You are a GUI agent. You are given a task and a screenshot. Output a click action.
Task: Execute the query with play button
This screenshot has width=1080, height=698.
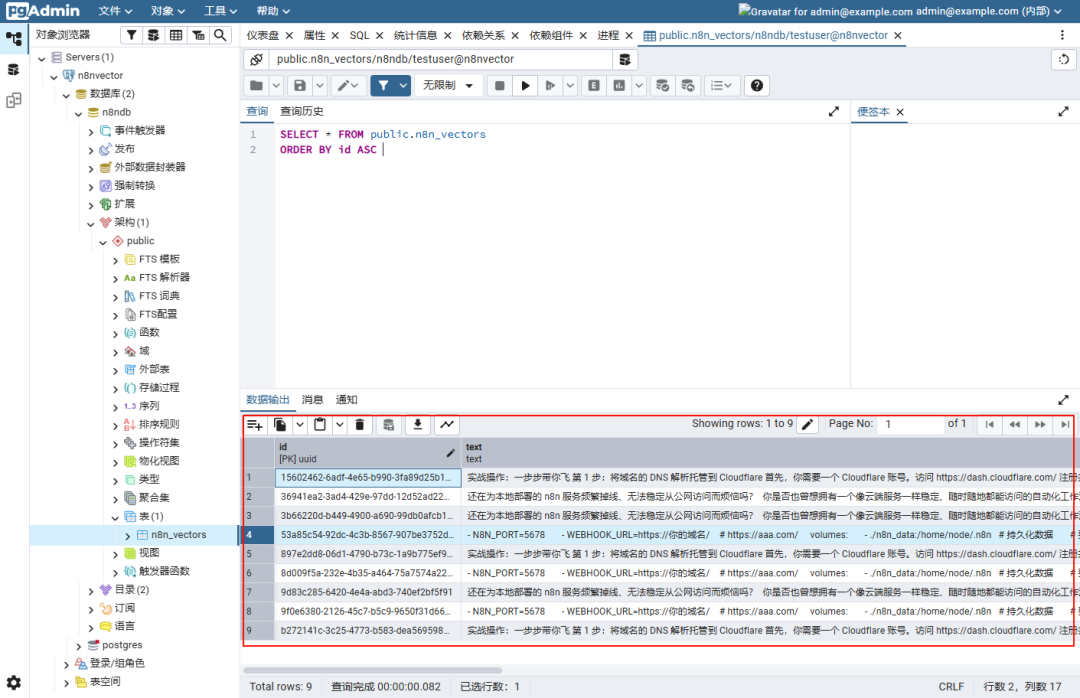click(x=526, y=85)
